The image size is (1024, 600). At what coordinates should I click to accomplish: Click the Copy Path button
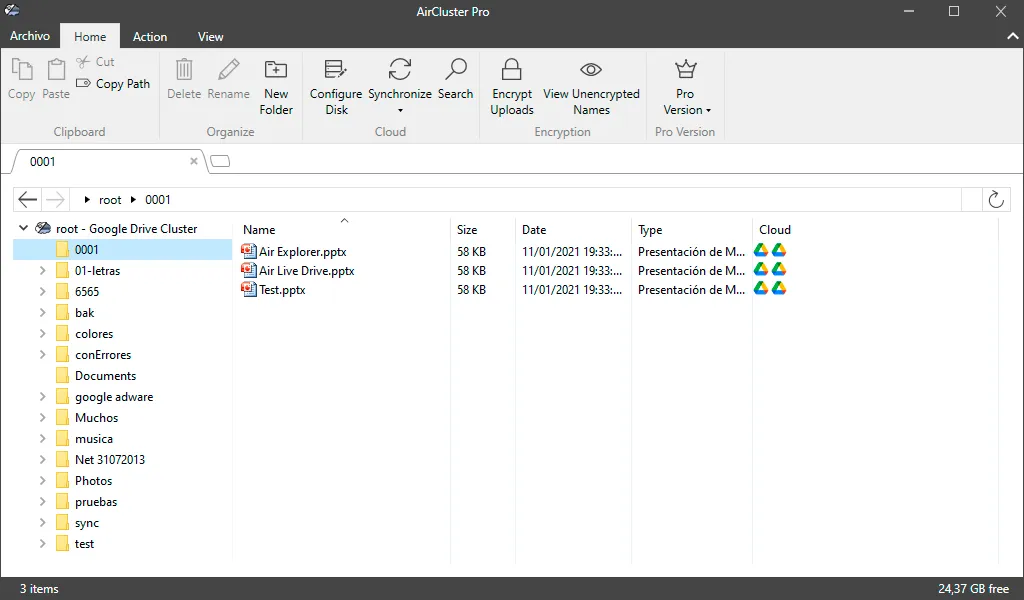click(113, 84)
